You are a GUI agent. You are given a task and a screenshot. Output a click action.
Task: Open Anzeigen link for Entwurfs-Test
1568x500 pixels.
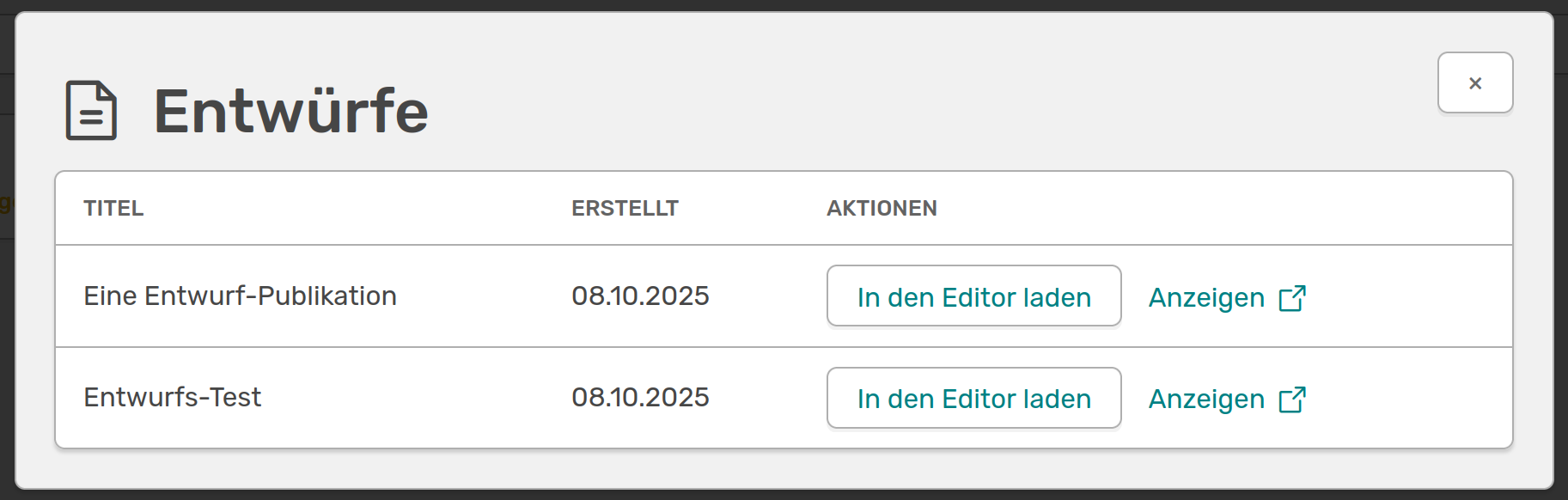point(1206,399)
